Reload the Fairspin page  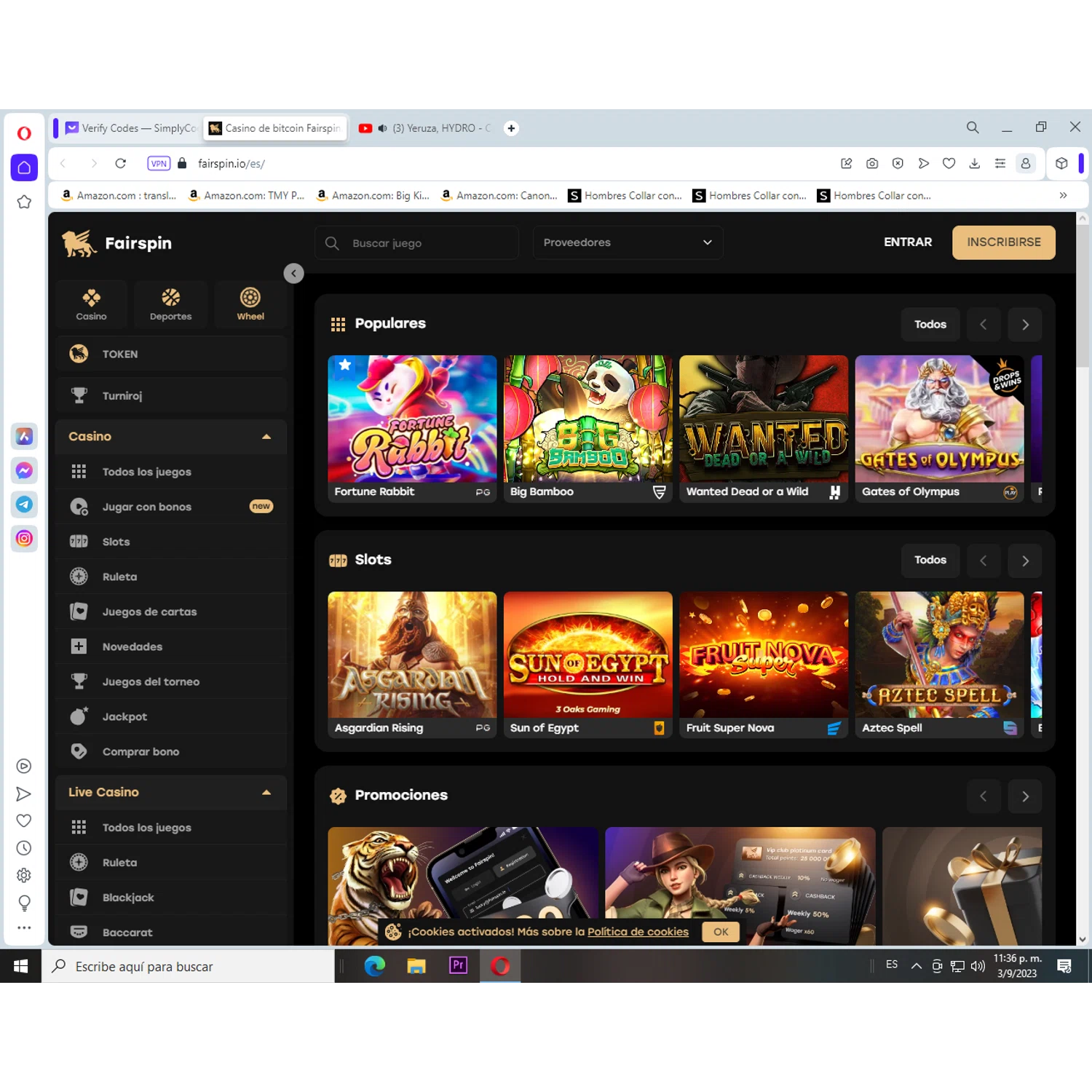pos(121,164)
